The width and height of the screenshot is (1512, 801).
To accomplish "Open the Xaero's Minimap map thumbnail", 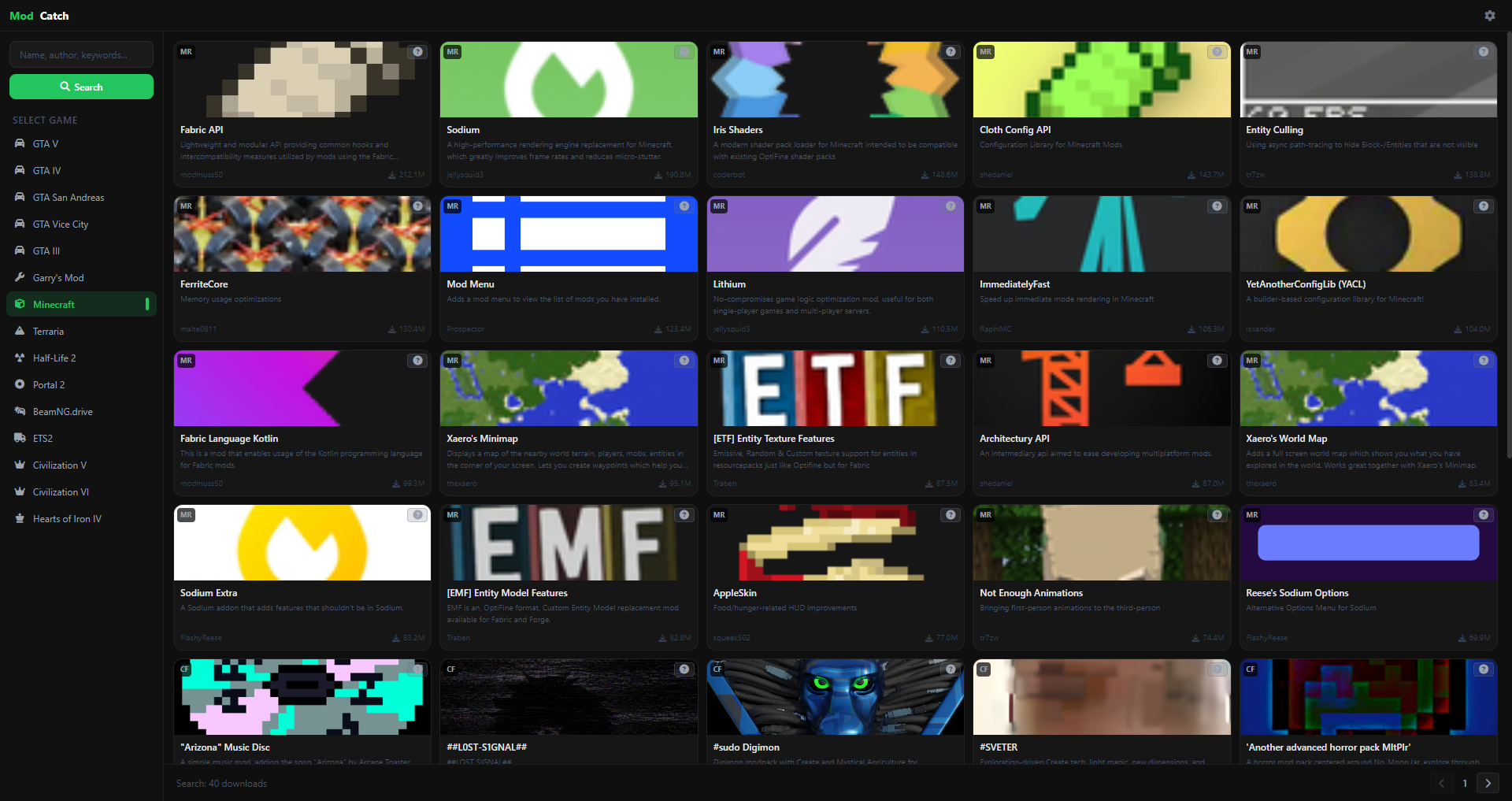I will tap(569, 388).
